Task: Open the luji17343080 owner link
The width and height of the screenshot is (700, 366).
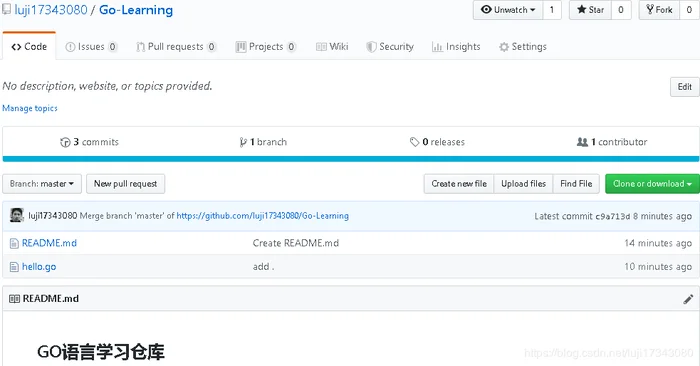Action: point(51,10)
